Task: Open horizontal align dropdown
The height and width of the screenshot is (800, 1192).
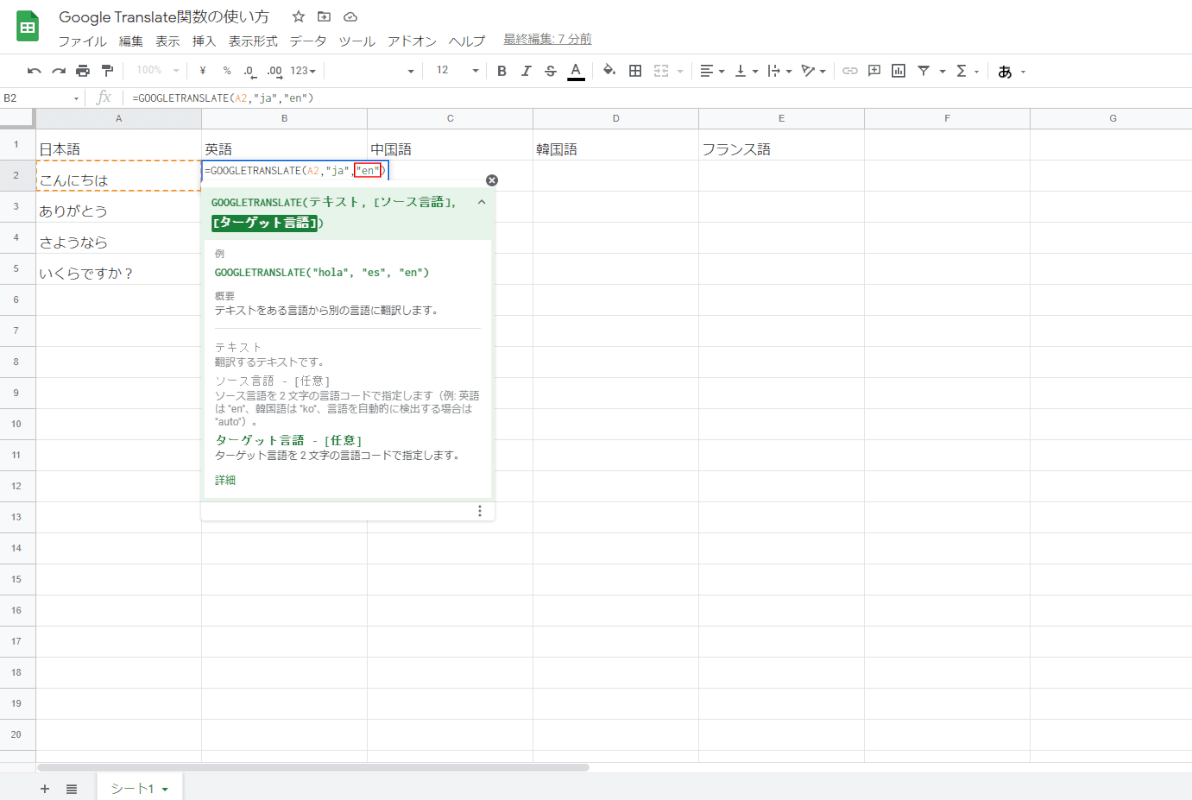Action: pyautogui.click(x=712, y=71)
